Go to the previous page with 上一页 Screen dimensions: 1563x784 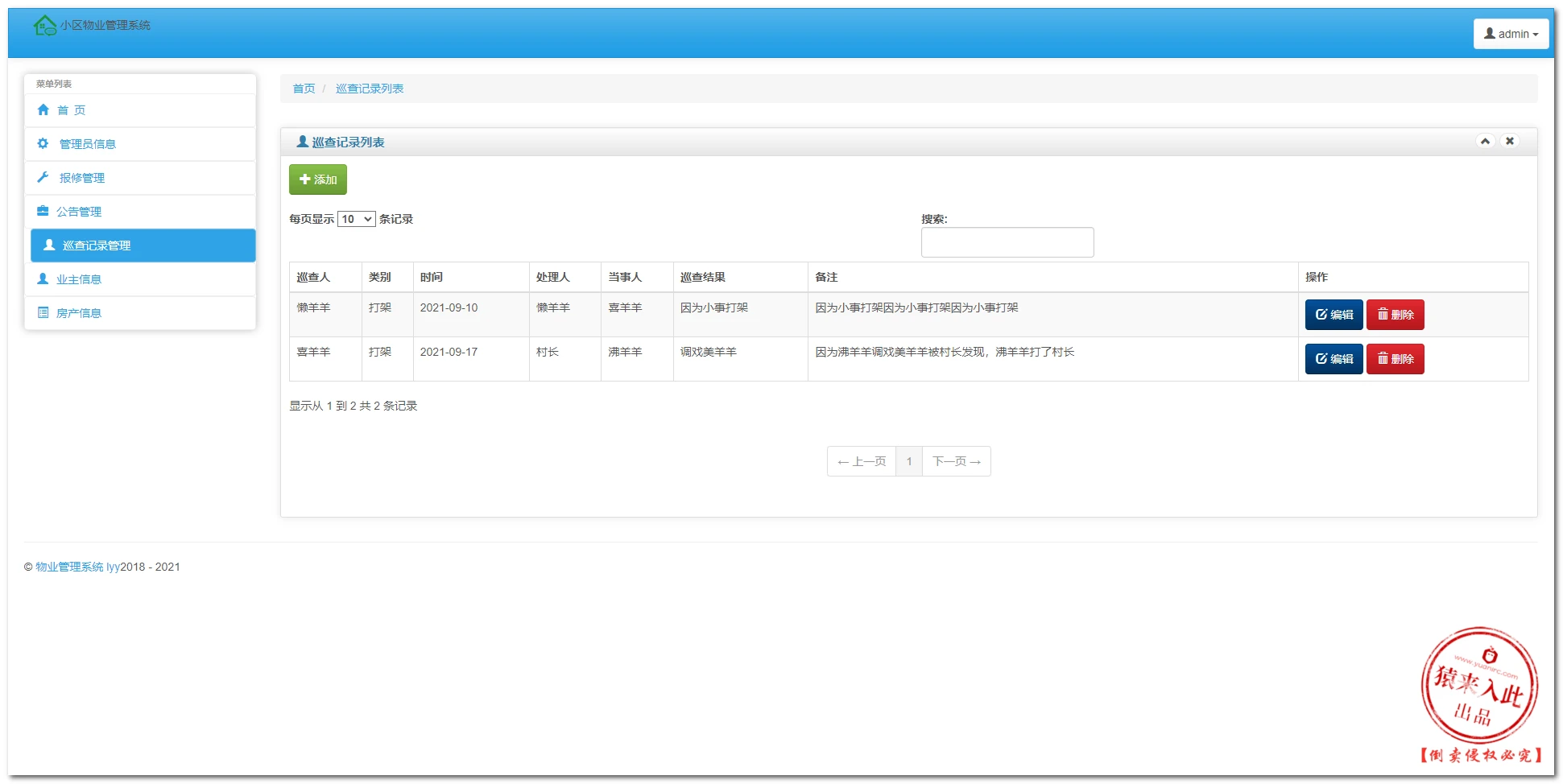pyautogui.click(x=862, y=461)
